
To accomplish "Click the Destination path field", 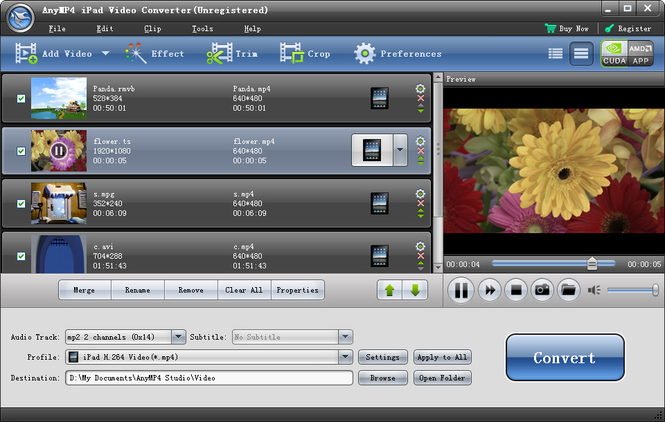I will (209, 378).
